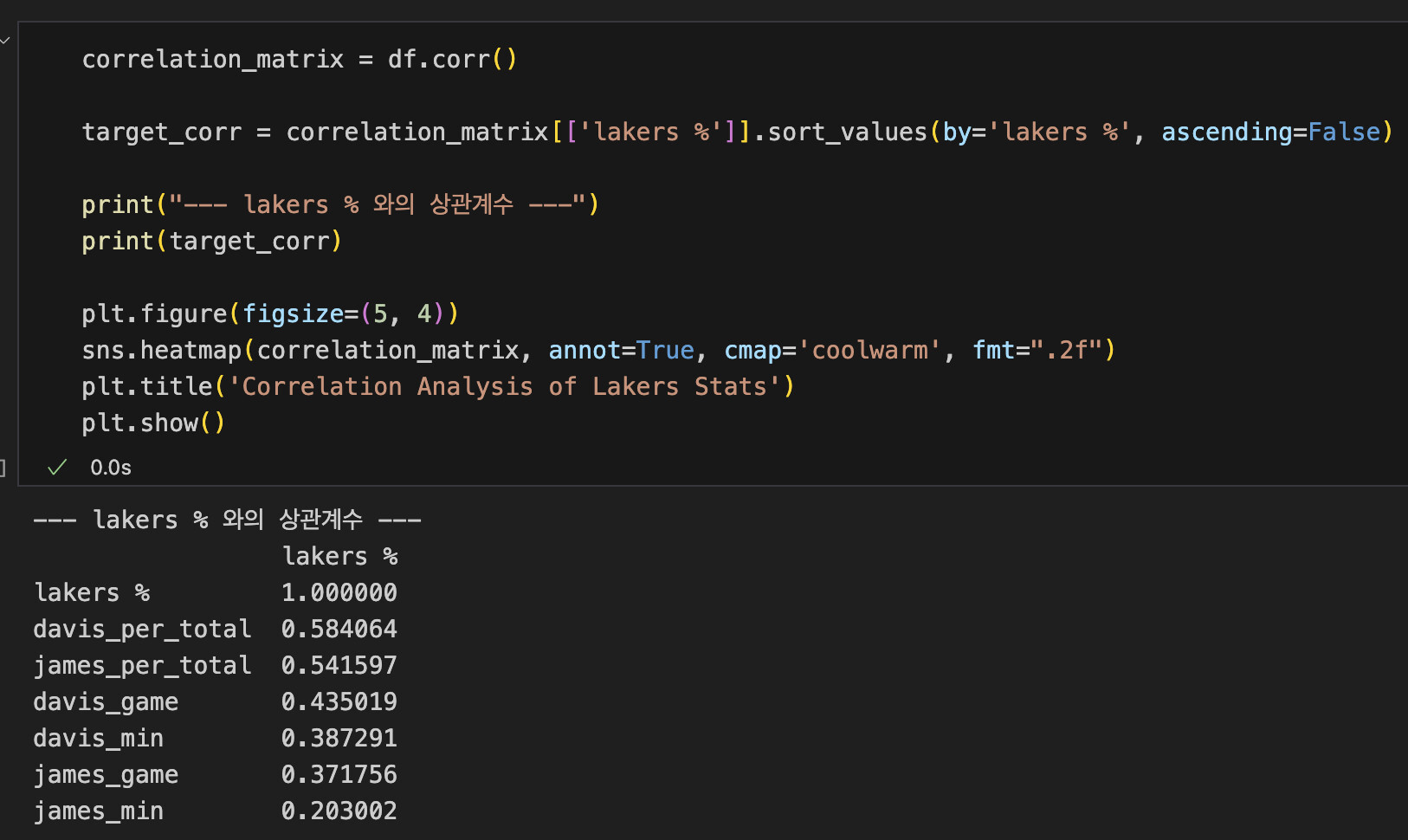Image resolution: width=1408 pixels, height=840 pixels.
Task: Place cursor in df.corr() call
Action: [451, 59]
